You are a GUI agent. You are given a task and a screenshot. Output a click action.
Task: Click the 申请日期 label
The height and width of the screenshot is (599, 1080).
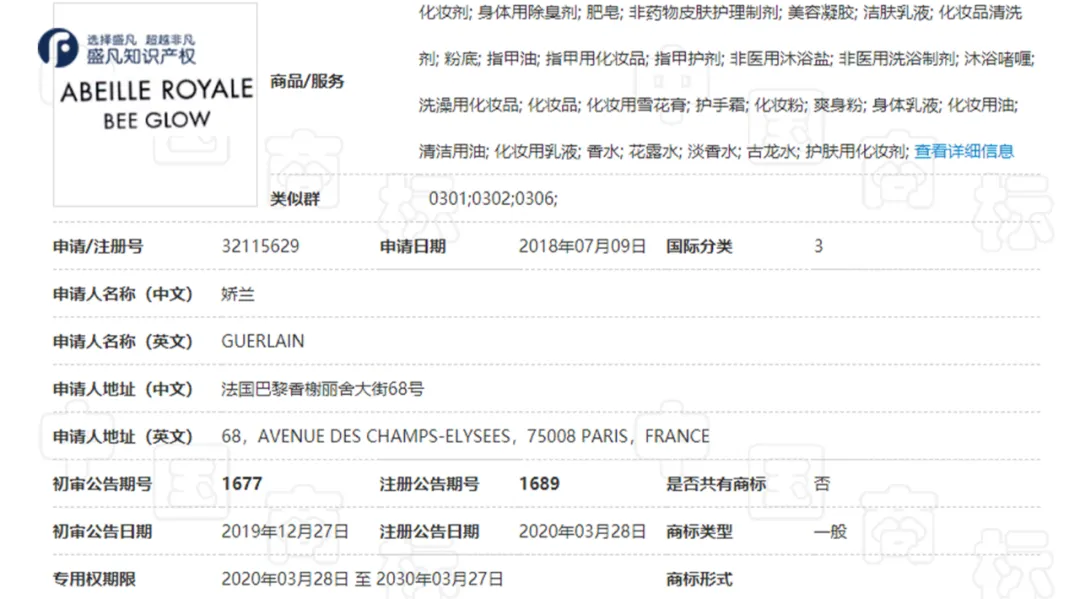413,246
